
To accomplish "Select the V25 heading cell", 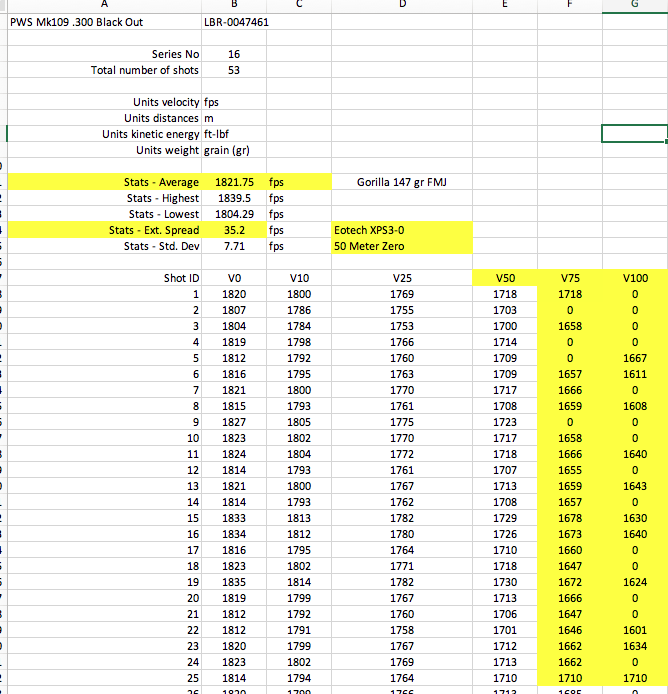I will tap(401, 278).
